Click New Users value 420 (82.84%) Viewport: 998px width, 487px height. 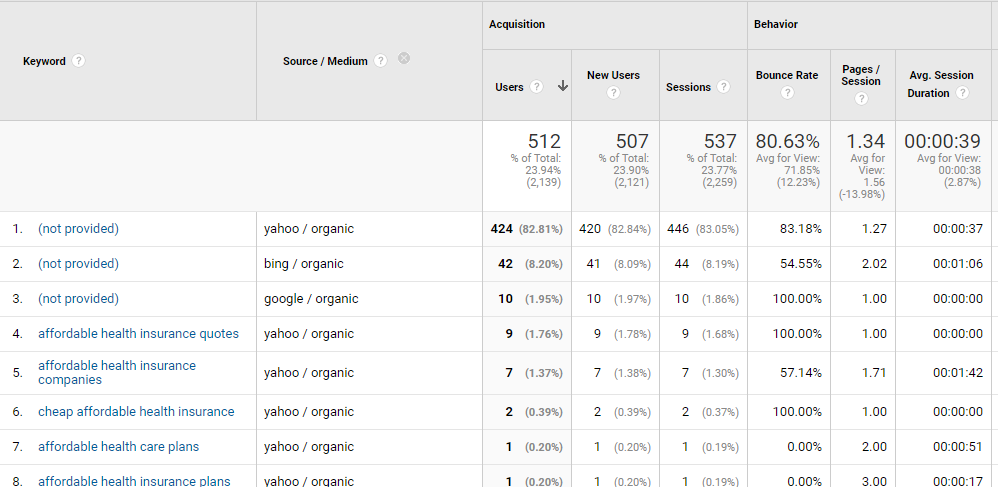click(x=615, y=229)
